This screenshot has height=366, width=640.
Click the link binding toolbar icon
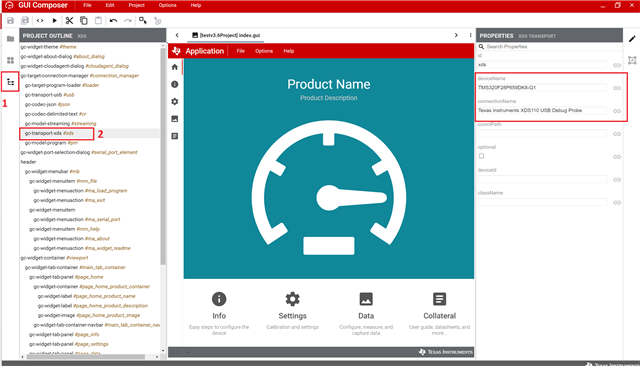[x=158, y=20]
